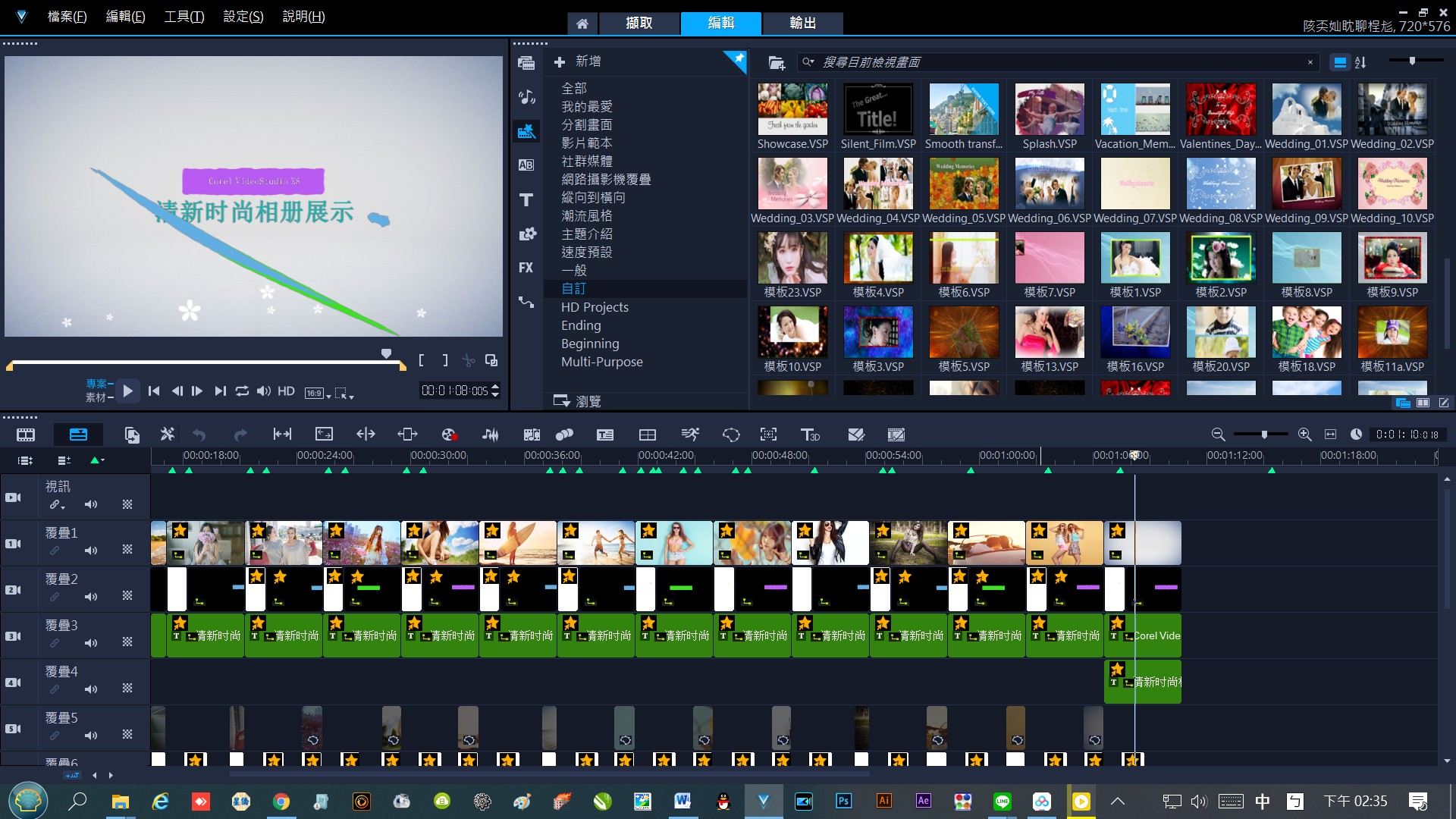Switch to Storyboard view in timeline toolbar
The height and width of the screenshot is (819, 1456).
point(26,435)
